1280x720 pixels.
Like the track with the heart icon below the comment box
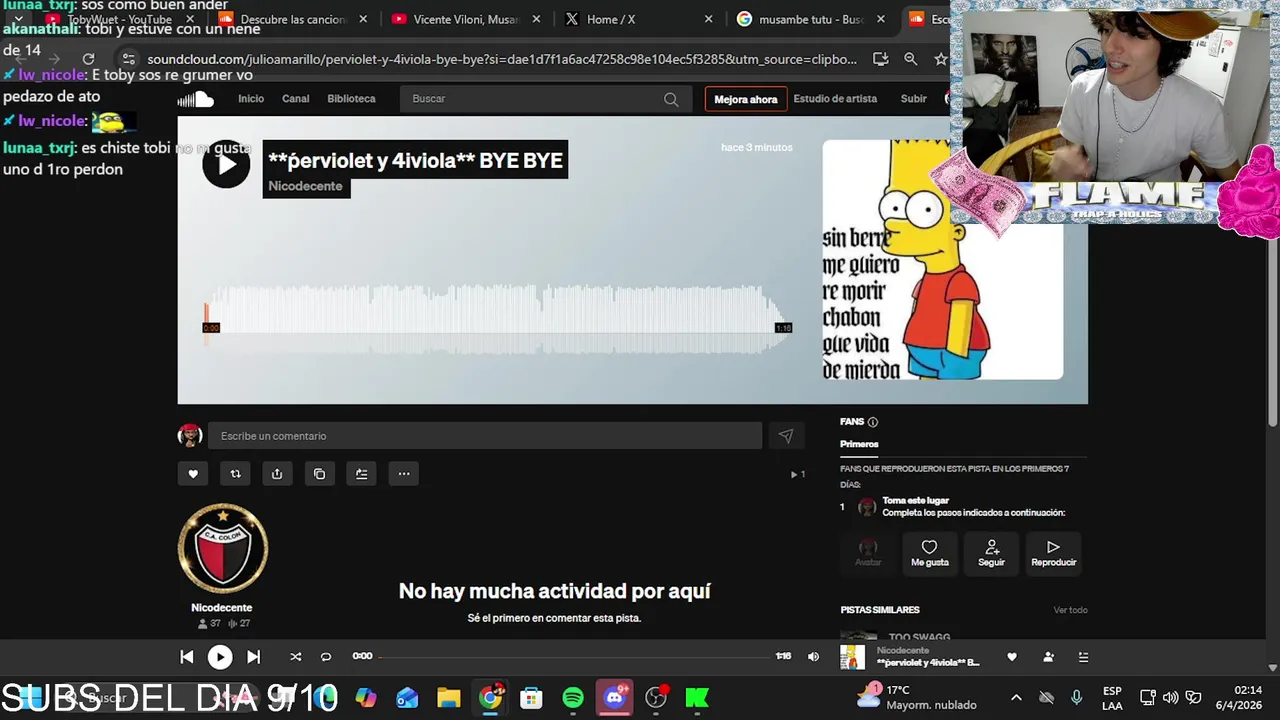(193, 474)
